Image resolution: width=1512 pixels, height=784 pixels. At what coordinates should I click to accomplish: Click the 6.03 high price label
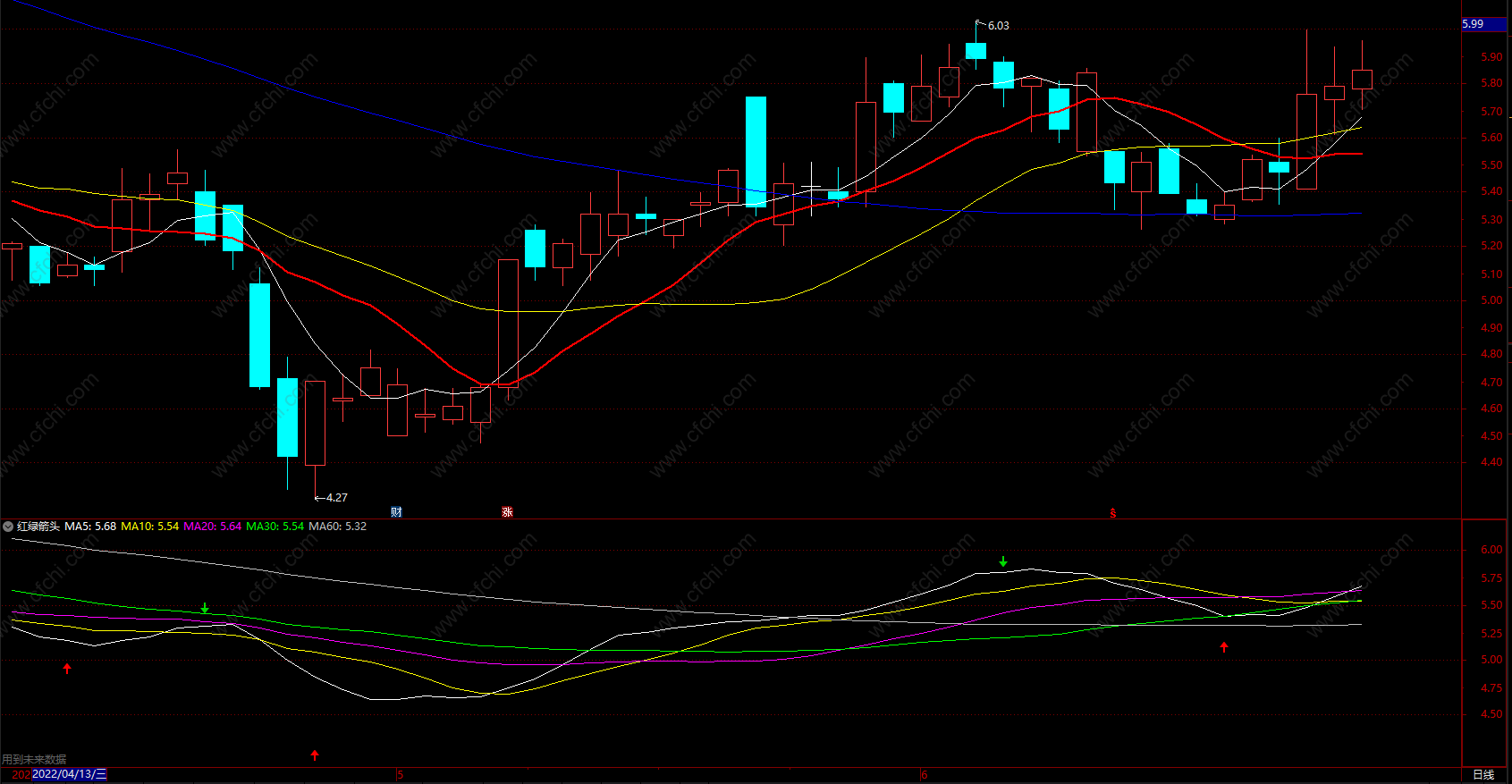(x=998, y=26)
